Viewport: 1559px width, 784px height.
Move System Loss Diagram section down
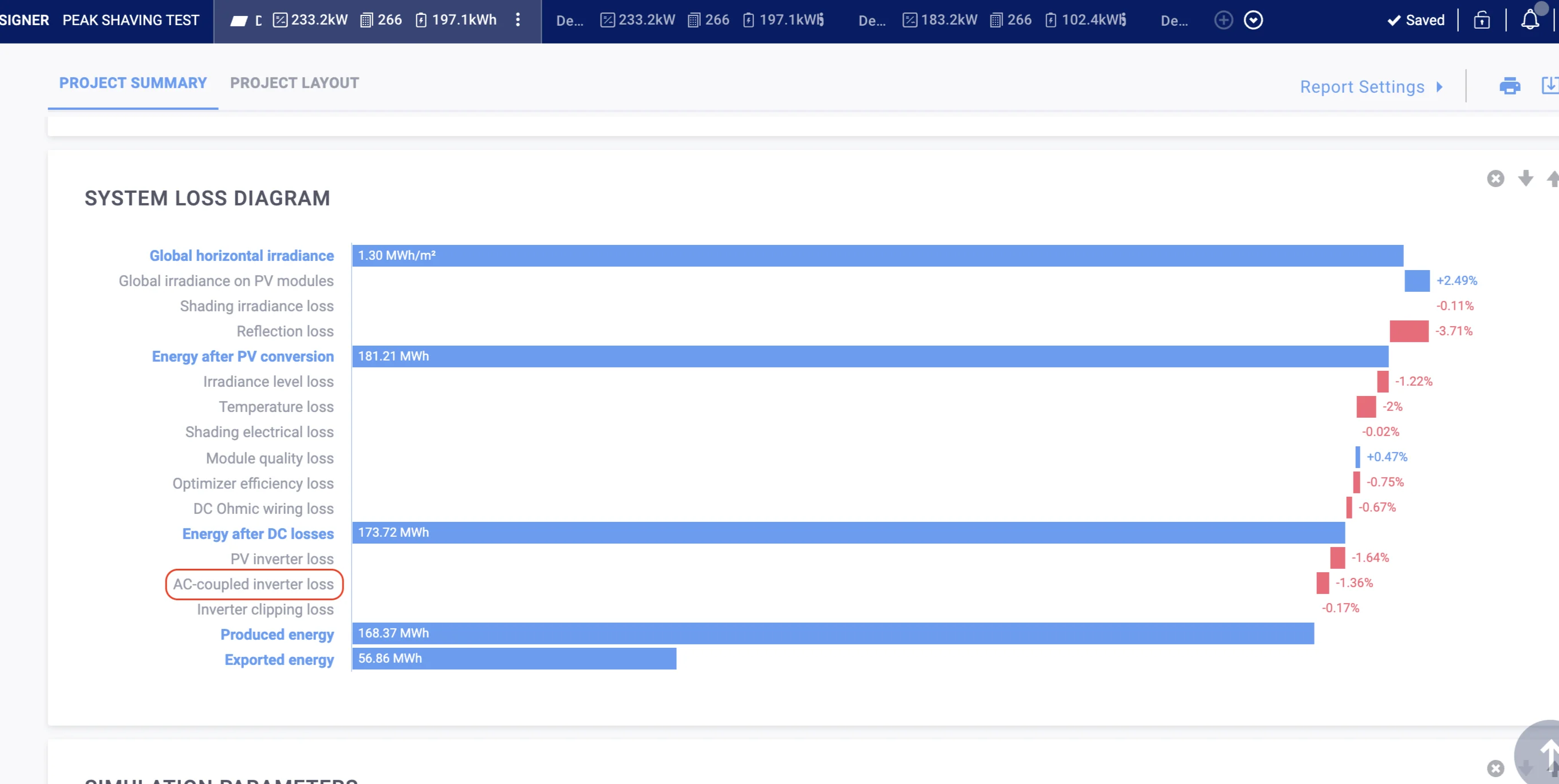[1525, 179]
